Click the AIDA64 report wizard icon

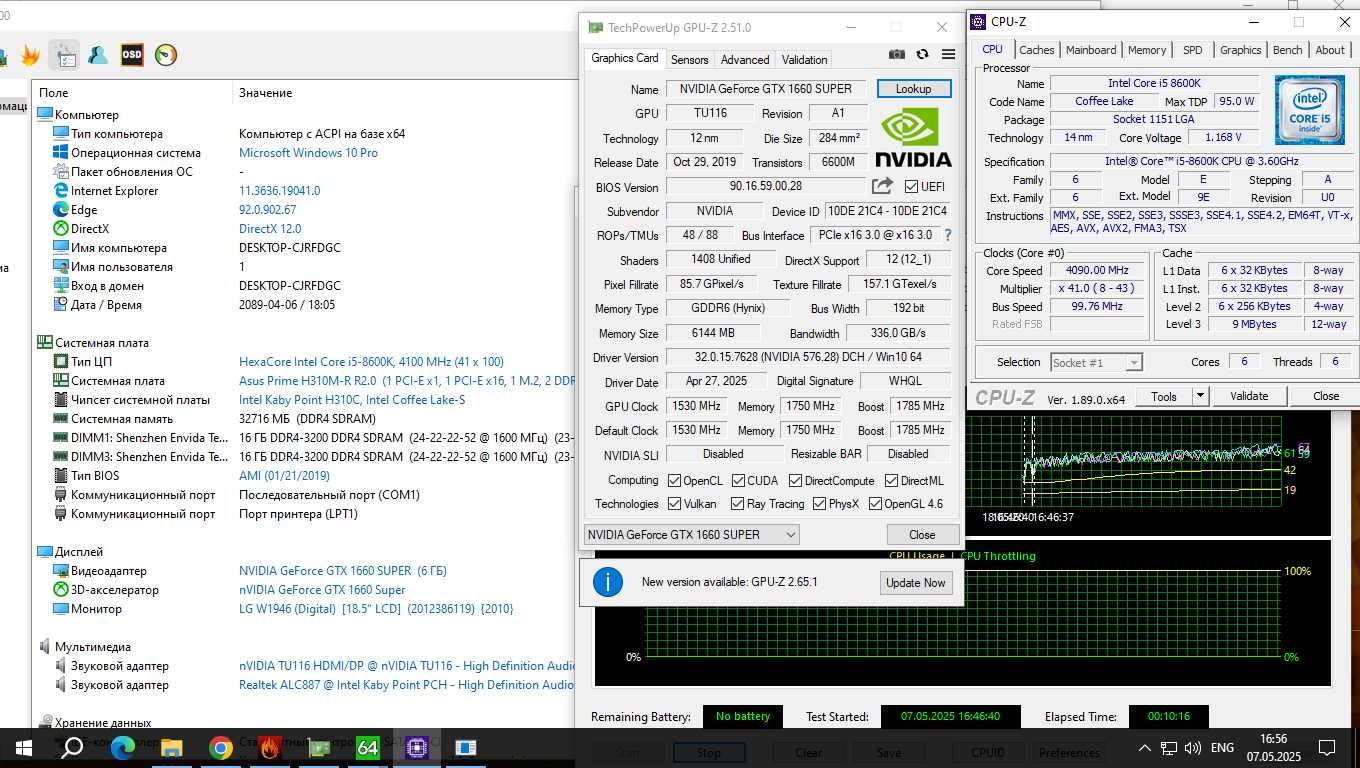pyautogui.click(x=64, y=55)
